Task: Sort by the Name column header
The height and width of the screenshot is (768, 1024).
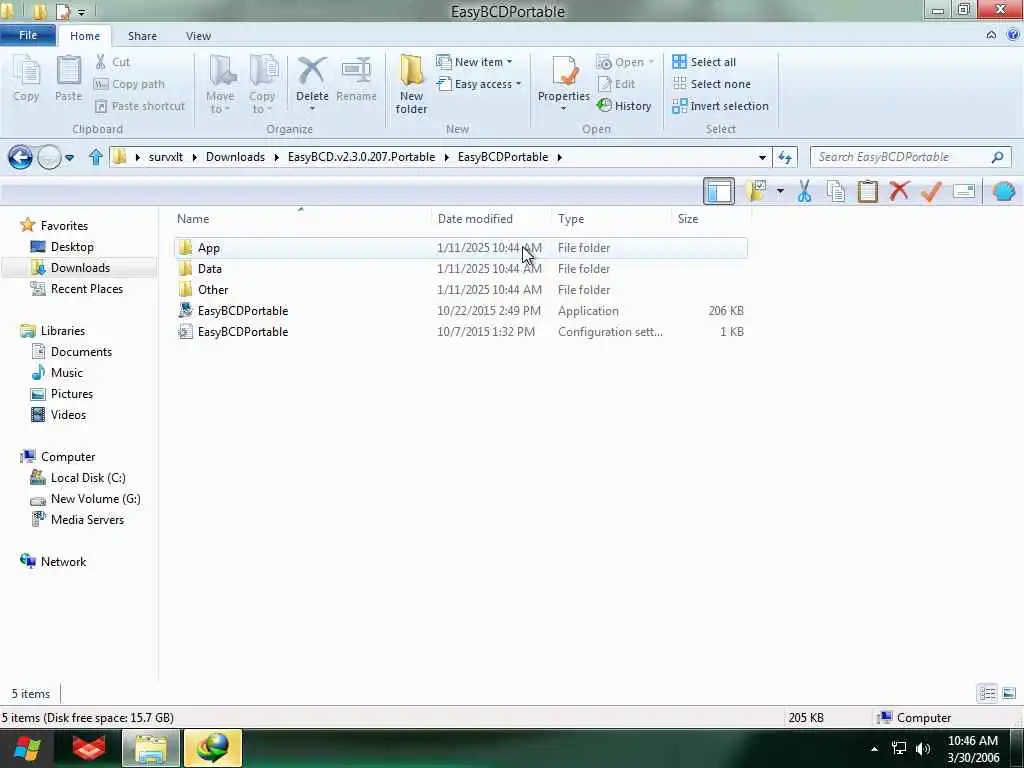Action: (301, 219)
